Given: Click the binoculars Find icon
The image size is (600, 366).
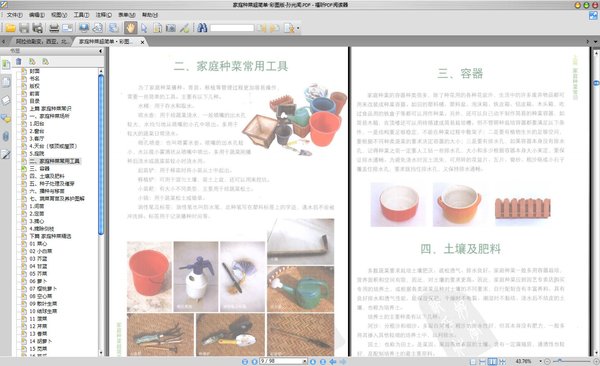Looking at the screenshot, I should 202,28.
